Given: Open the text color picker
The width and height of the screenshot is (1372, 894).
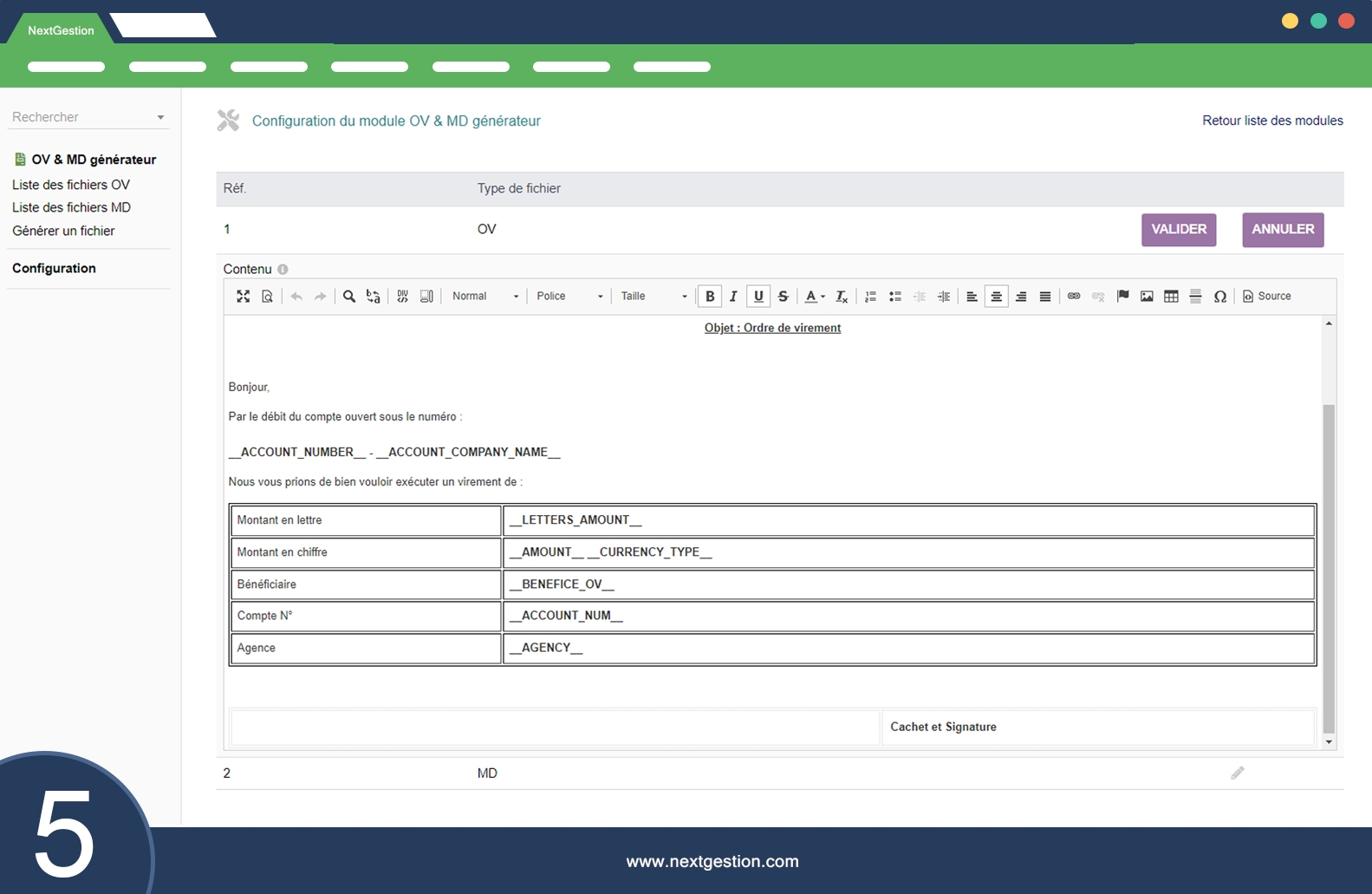Looking at the screenshot, I should [814, 297].
